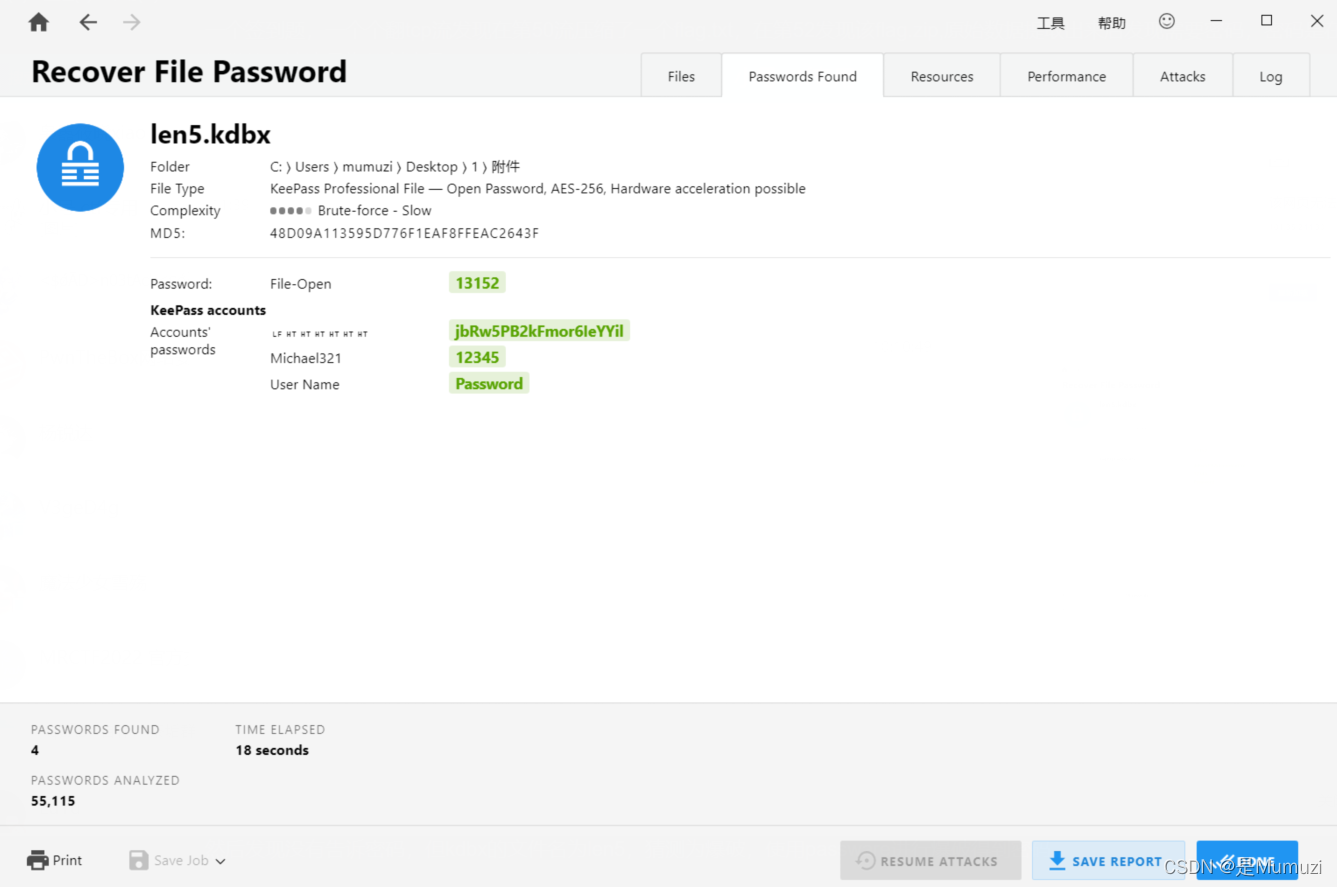Click the blue DONE button

pyautogui.click(x=1247, y=860)
